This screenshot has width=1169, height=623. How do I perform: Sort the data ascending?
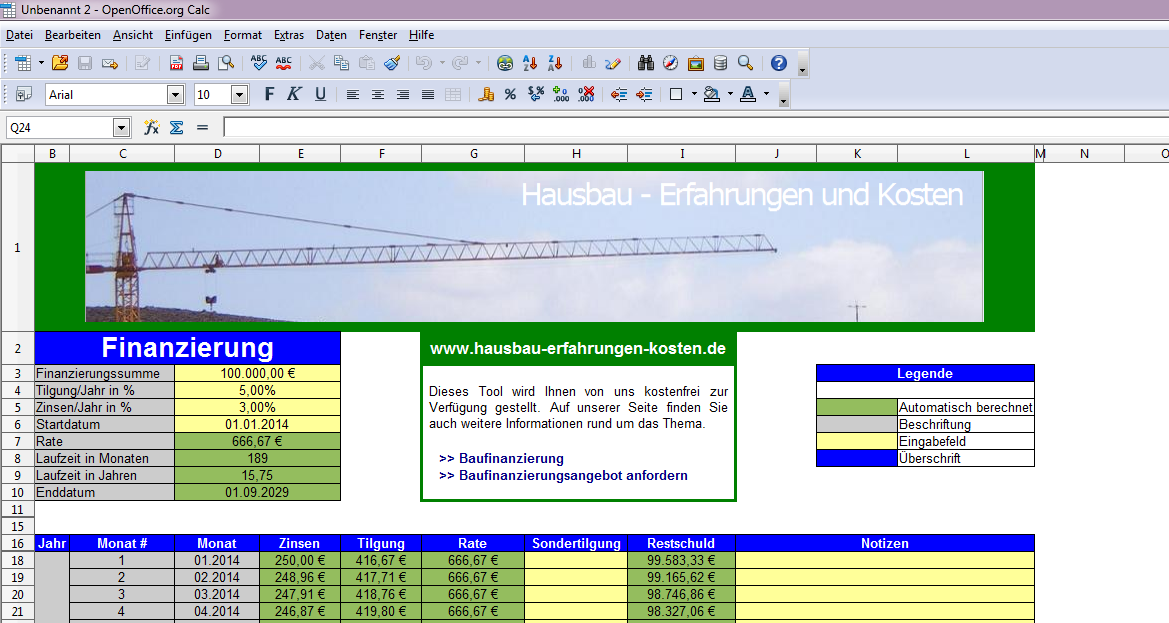[x=528, y=62]
